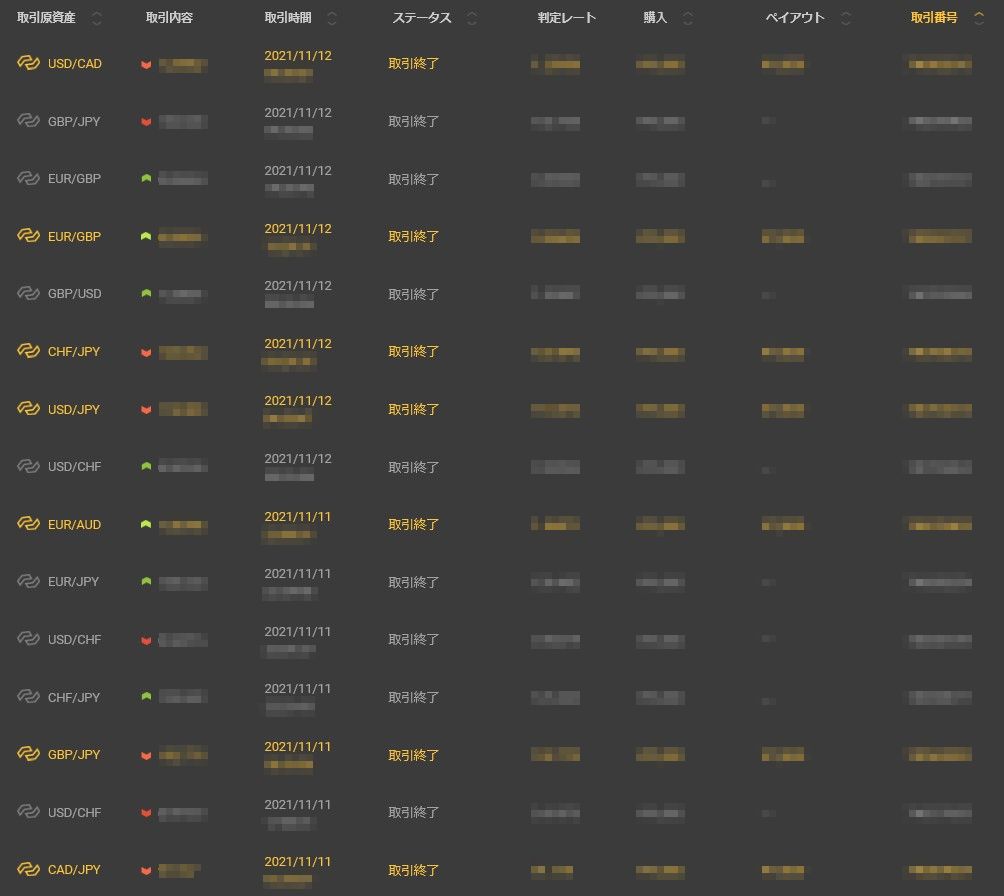Screen dimensions: 1004x896
Task: Sort by 取引原資産 using its sort arrows
Action: [96, 18]
